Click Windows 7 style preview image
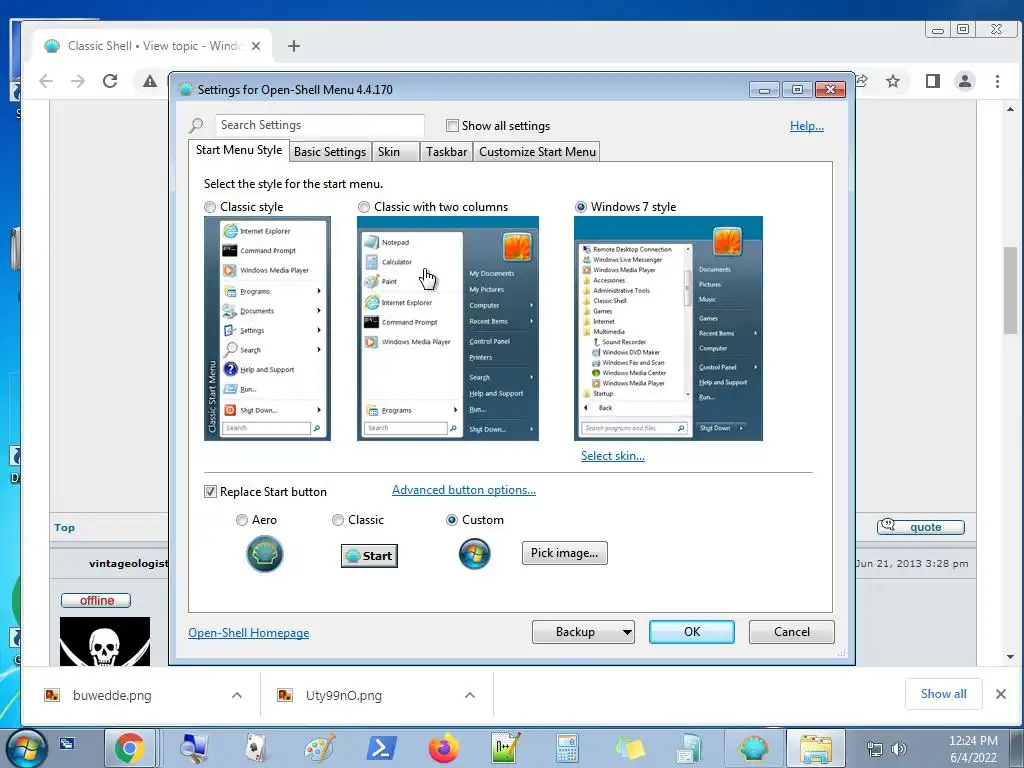Screen dimensions: 1024x768 668,328
